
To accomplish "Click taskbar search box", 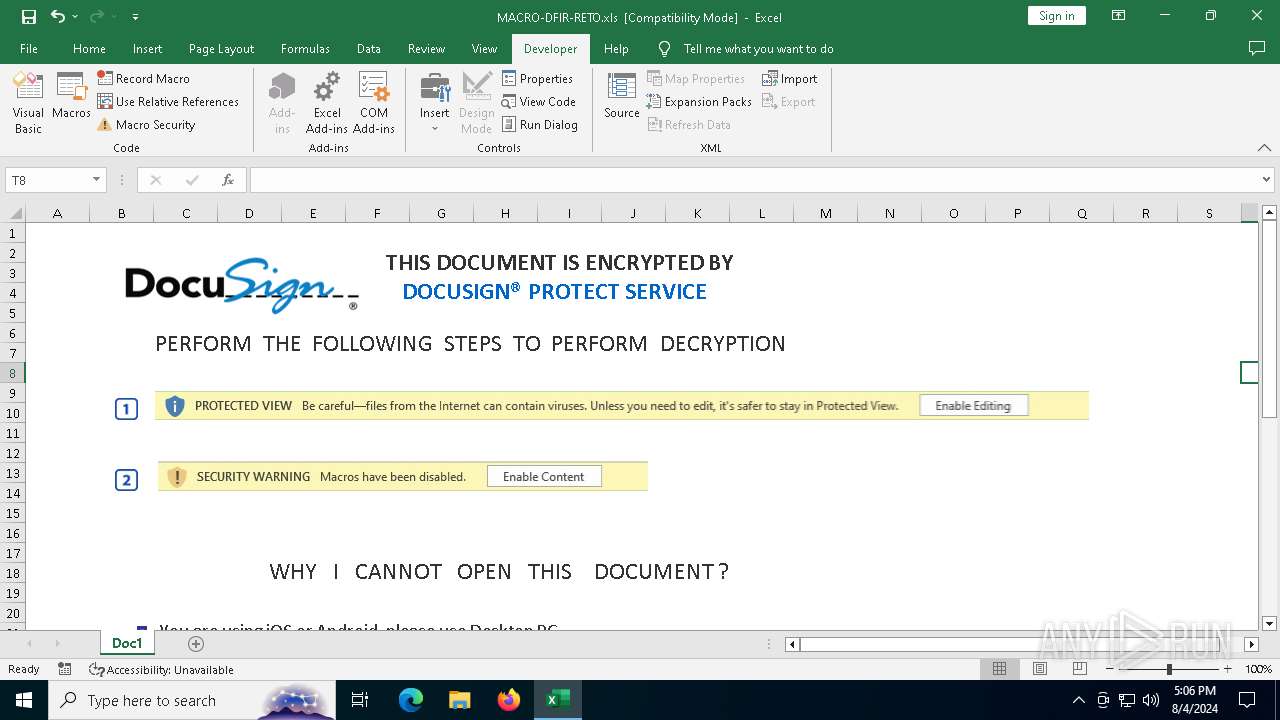I will pos(194,700).
